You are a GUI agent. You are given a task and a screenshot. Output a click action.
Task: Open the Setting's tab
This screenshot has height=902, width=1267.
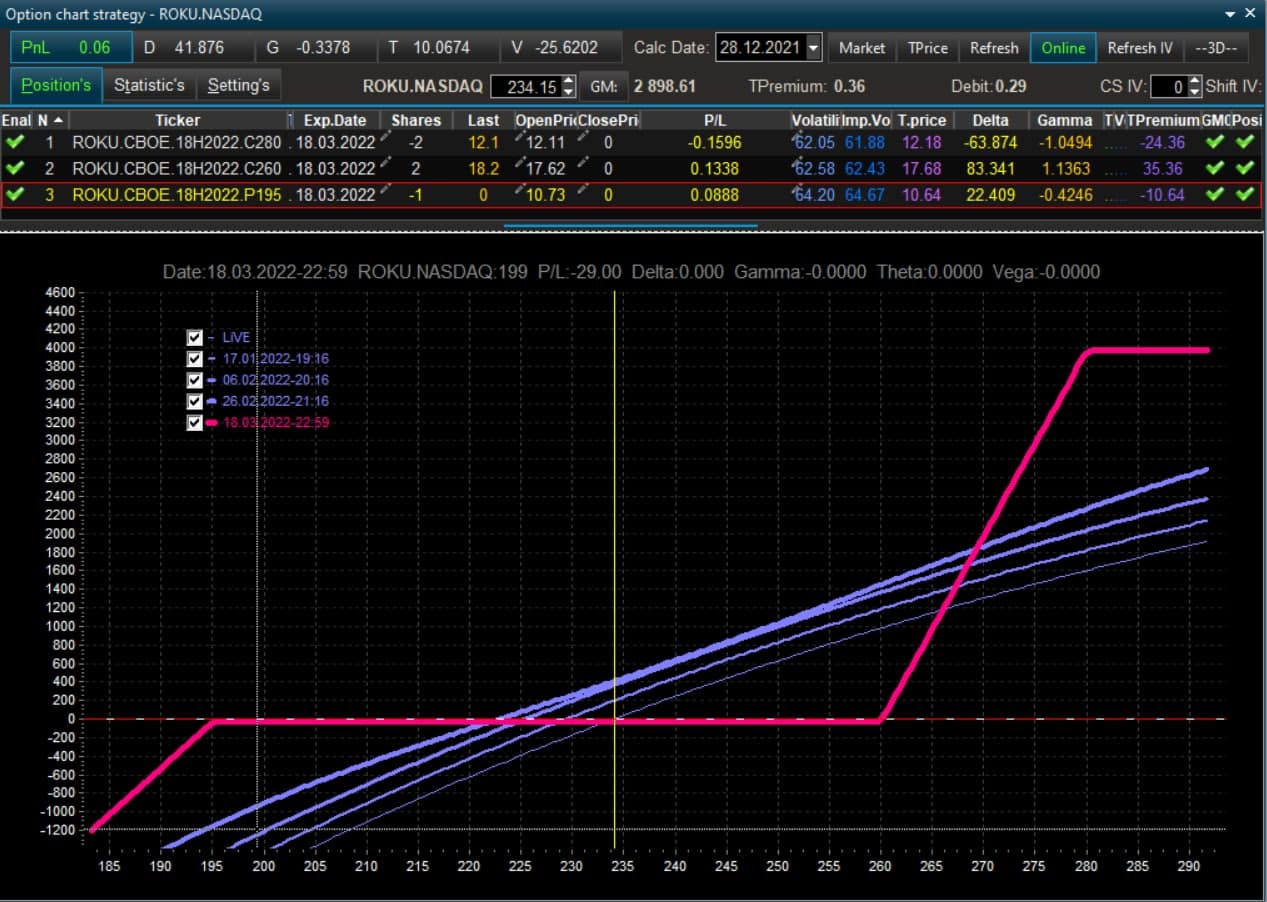(239, 85)
